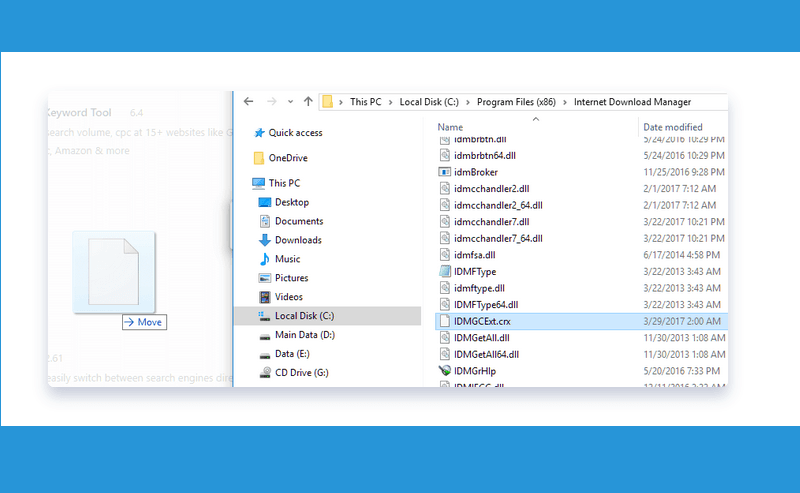Select This PC in navigation pane
800x493 pixels.
284,183
